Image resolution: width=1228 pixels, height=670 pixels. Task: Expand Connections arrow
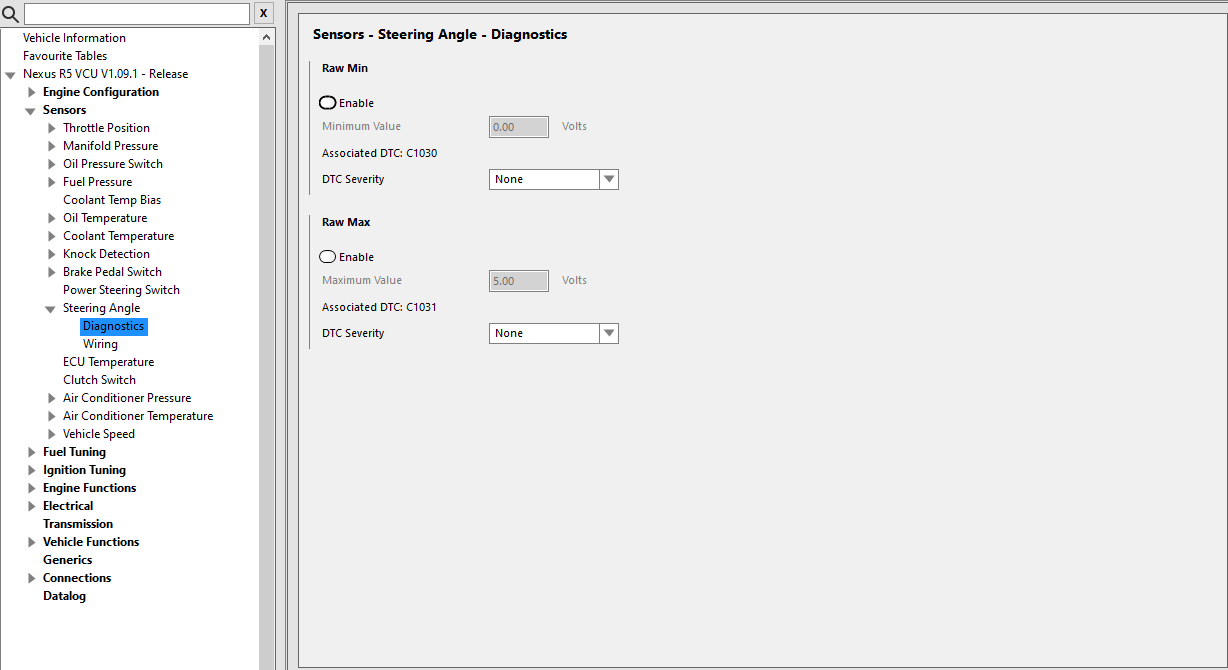pyautogui.click(x=32, y=578)
